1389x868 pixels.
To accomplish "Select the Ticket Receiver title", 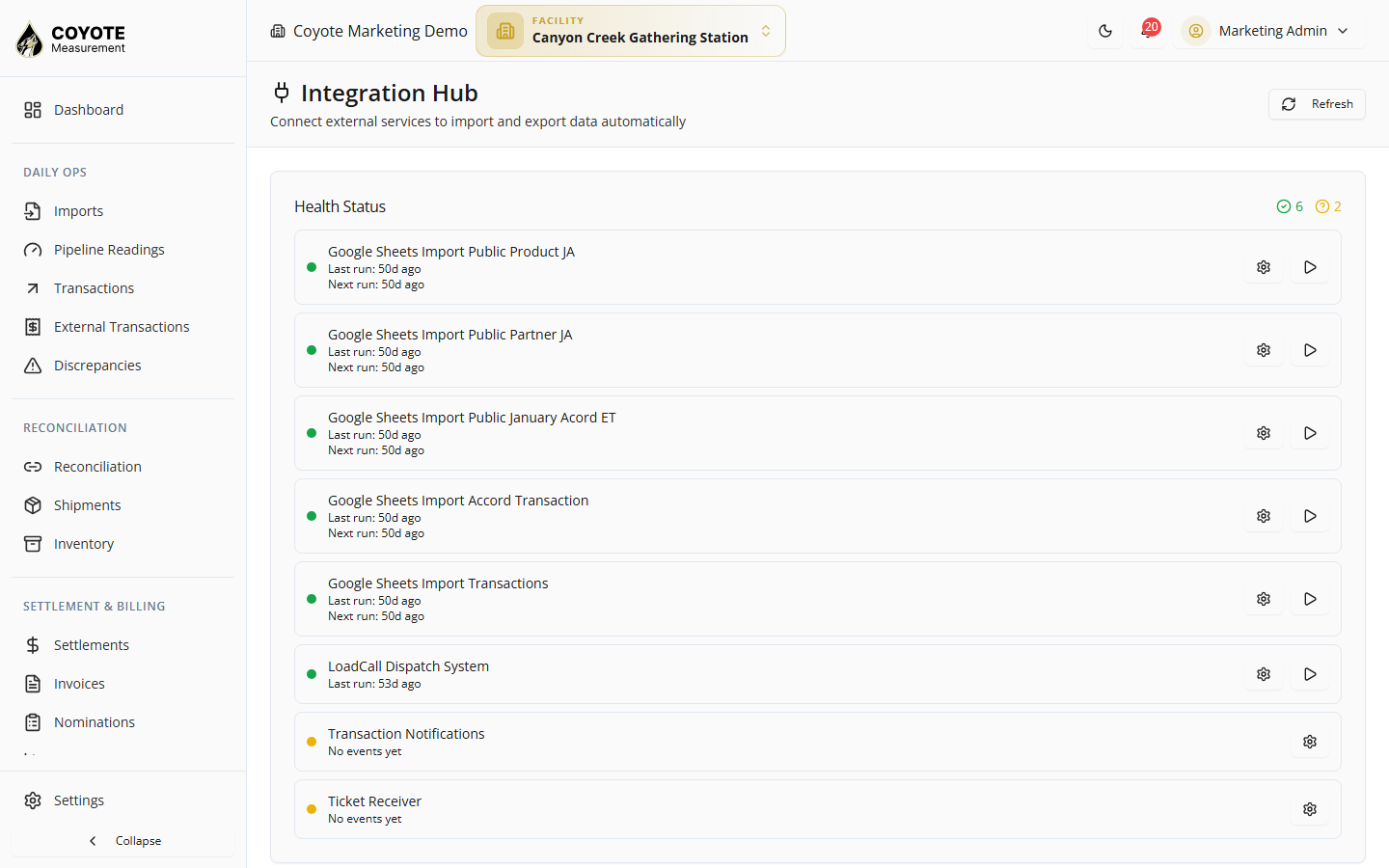I will (374, 801).
